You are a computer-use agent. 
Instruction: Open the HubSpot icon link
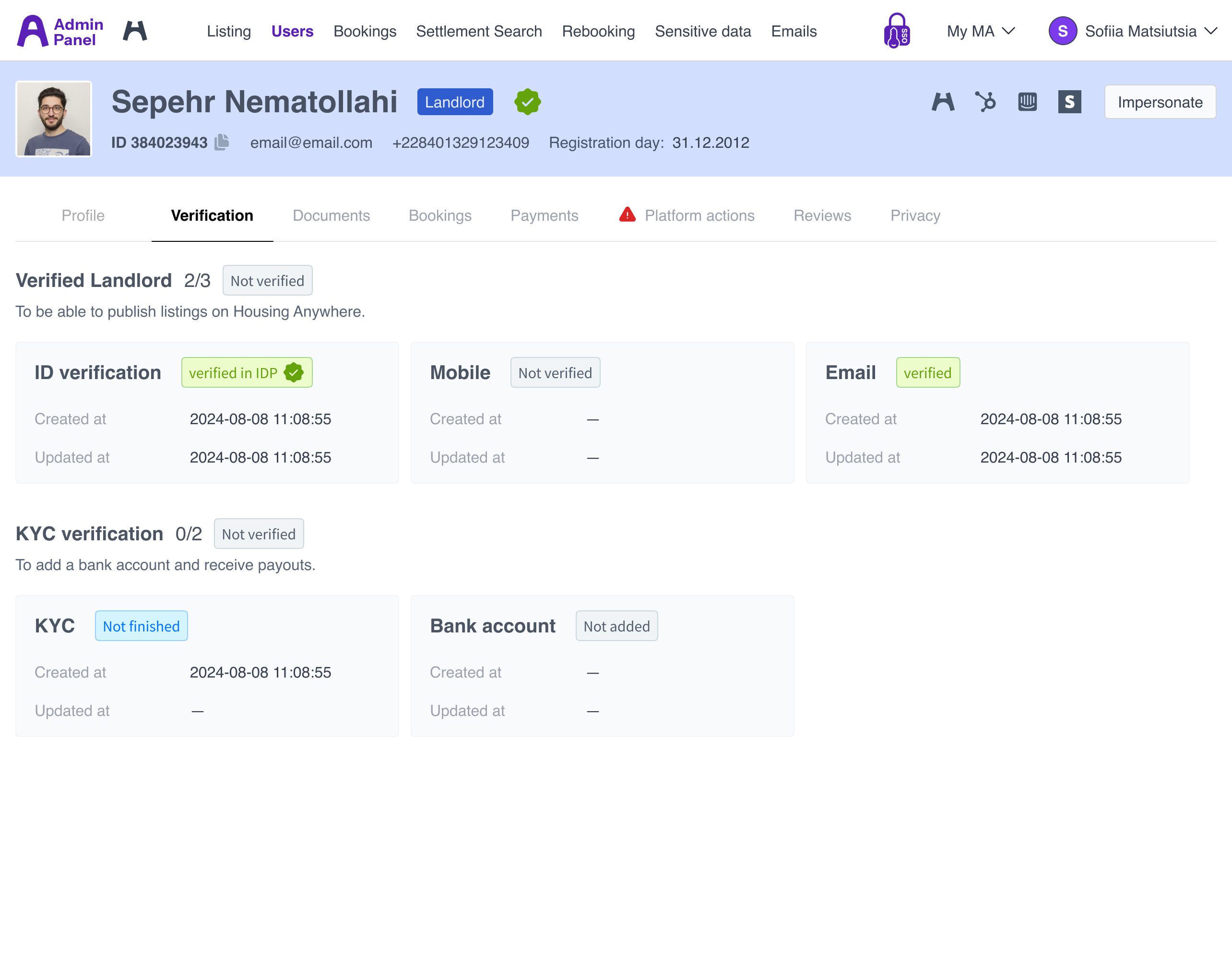[x=985, y=102]
